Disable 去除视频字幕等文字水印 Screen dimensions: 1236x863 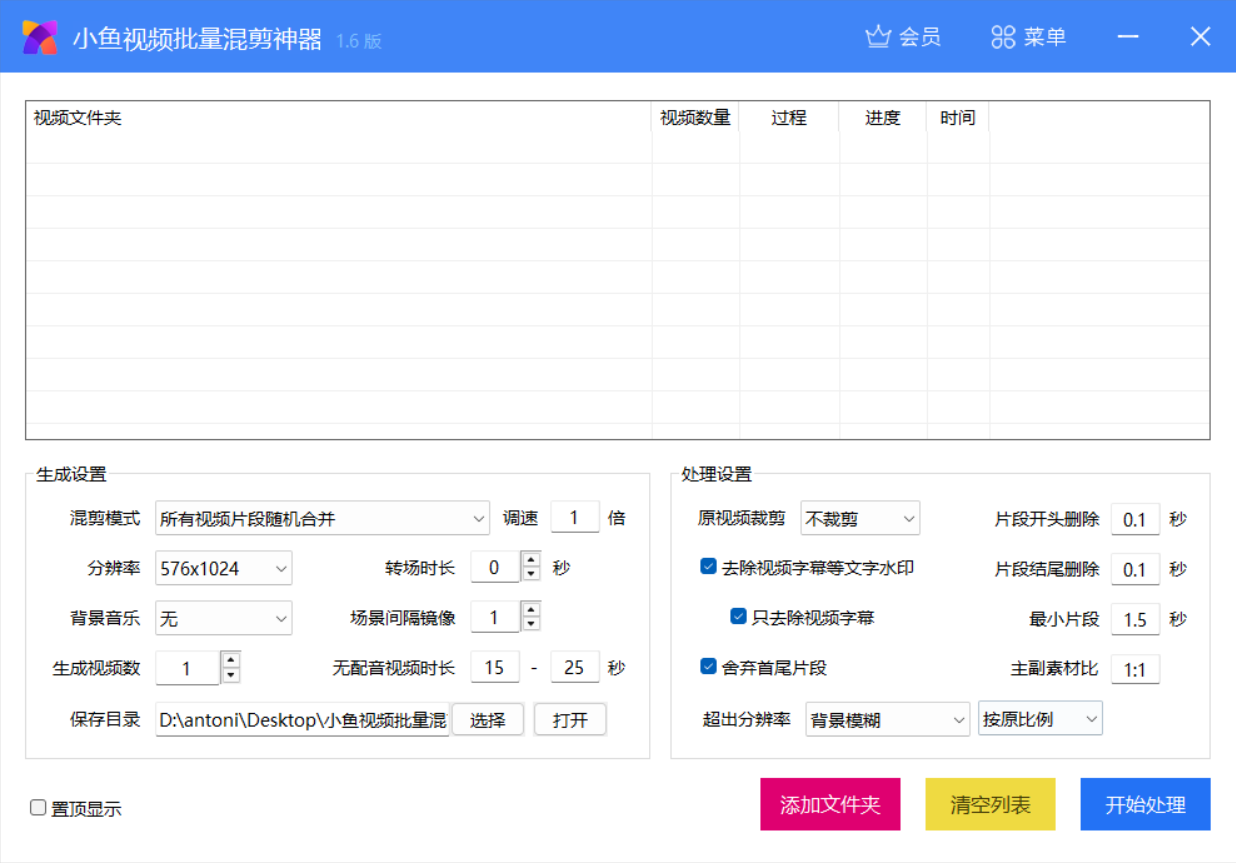pos(709,568)
